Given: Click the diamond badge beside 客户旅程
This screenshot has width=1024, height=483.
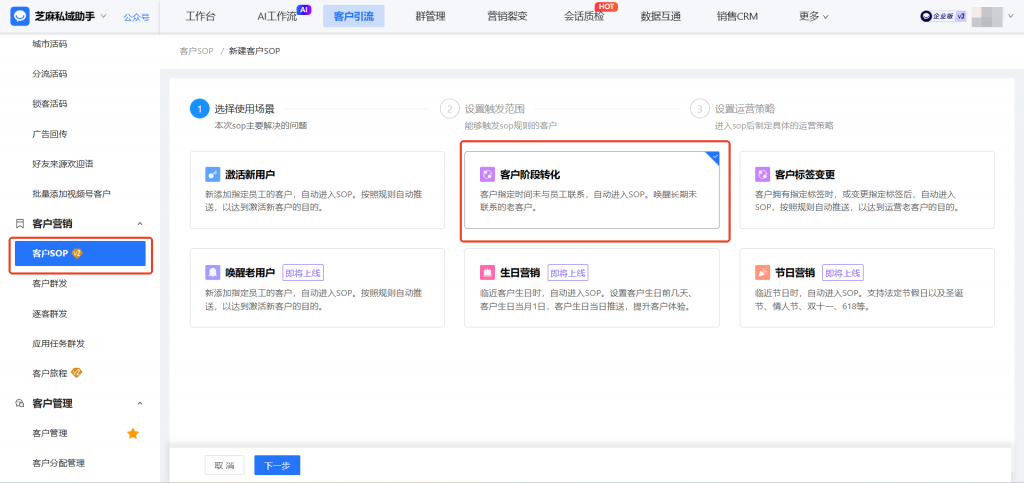Looking at the screenshot, I should pyautogui.click(x=76, y=373).
